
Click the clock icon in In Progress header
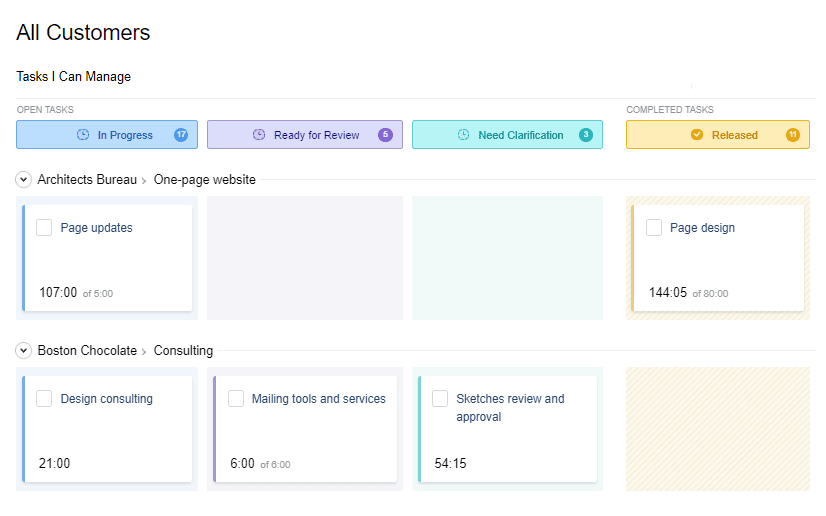83,135
